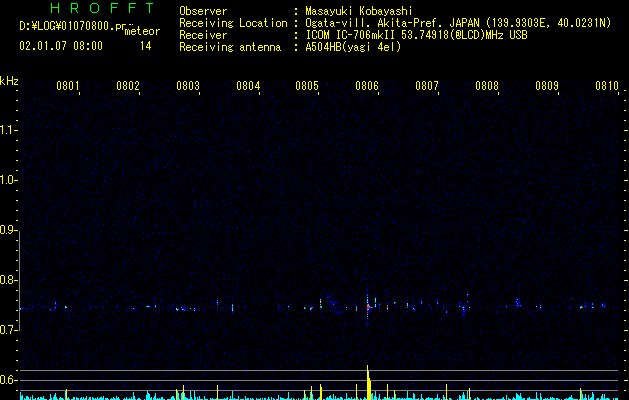Click the Observer label
The image size is (629, 400).
point(203,11)
